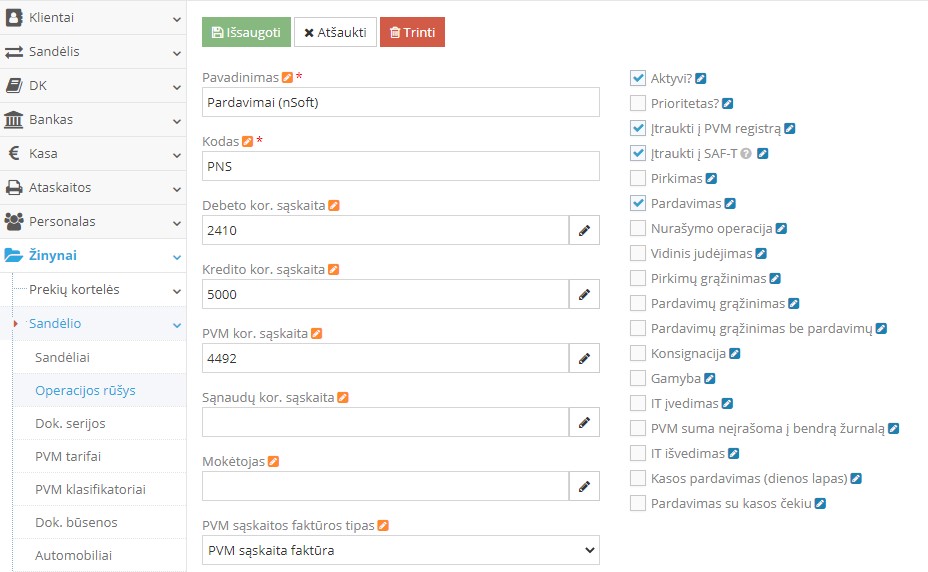Viewport: 928px width, 572px height.
Task: Tick the Konsignacija checkbox
Action: (638, 353)
